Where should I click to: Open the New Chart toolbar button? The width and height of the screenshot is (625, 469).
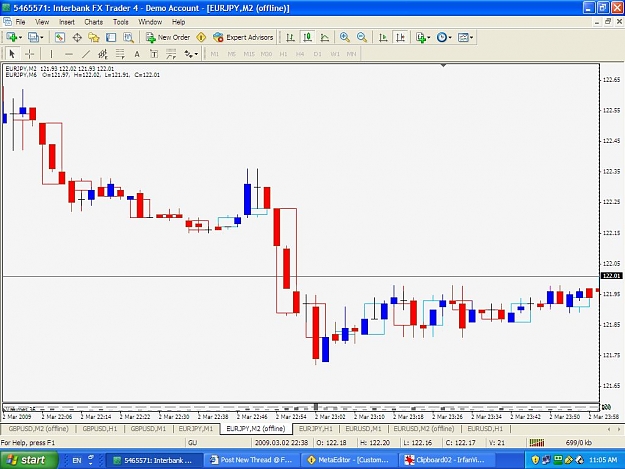click(x=11, y=37)
